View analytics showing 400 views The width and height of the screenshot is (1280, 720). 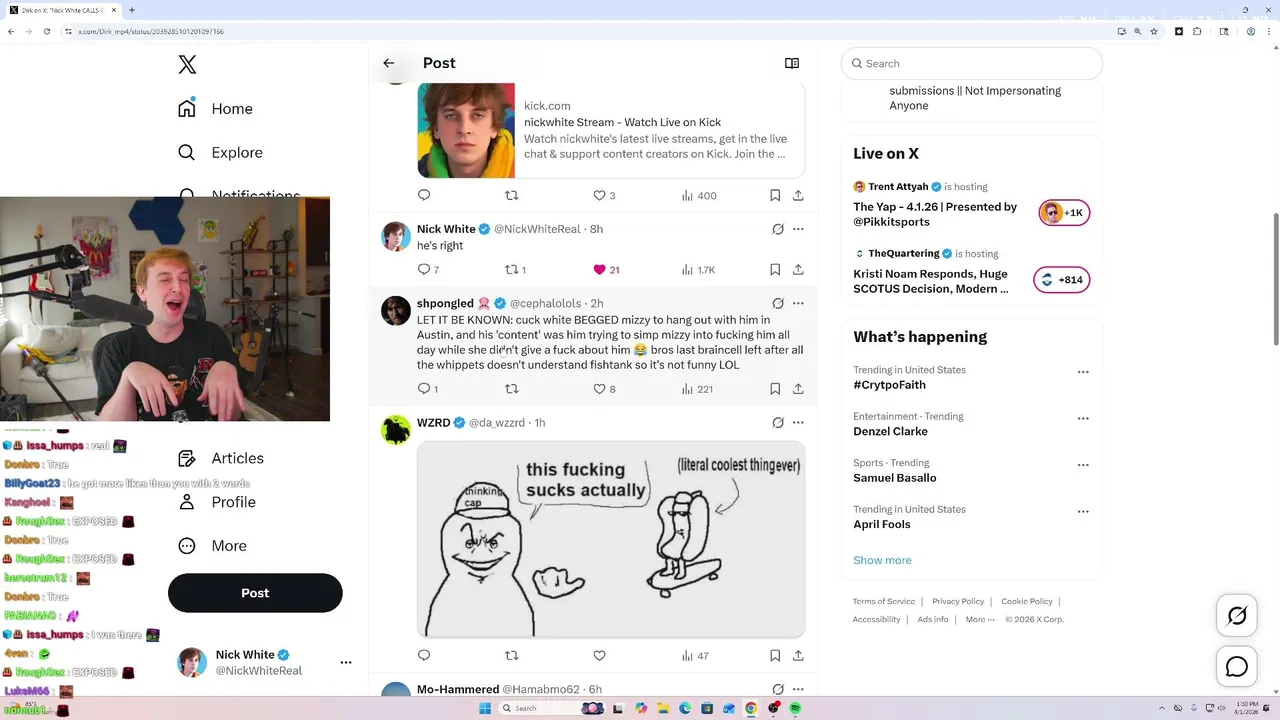699,196
